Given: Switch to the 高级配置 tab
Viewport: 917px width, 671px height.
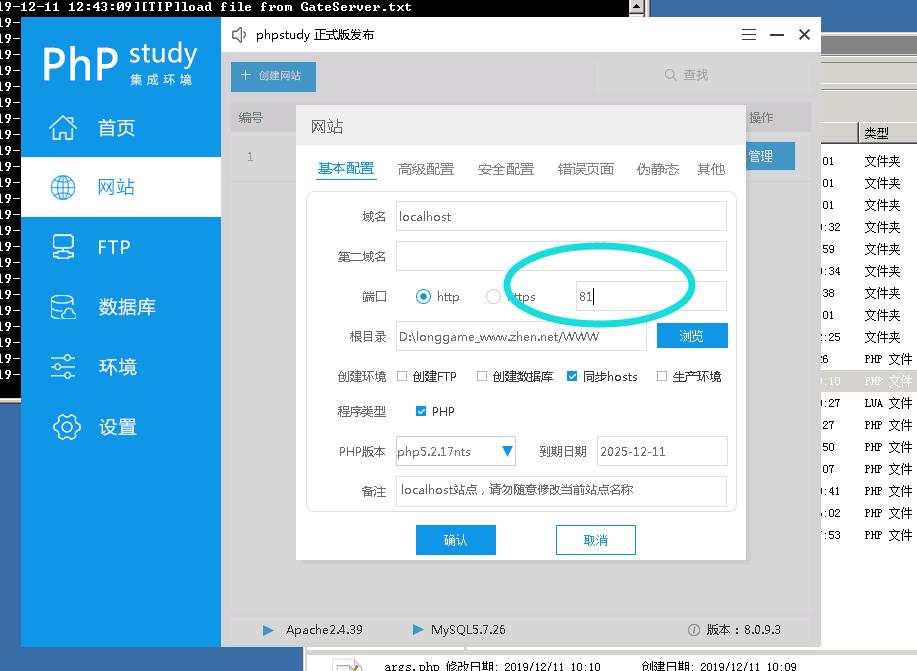Looking at the screenshot, I should [426, 169].
